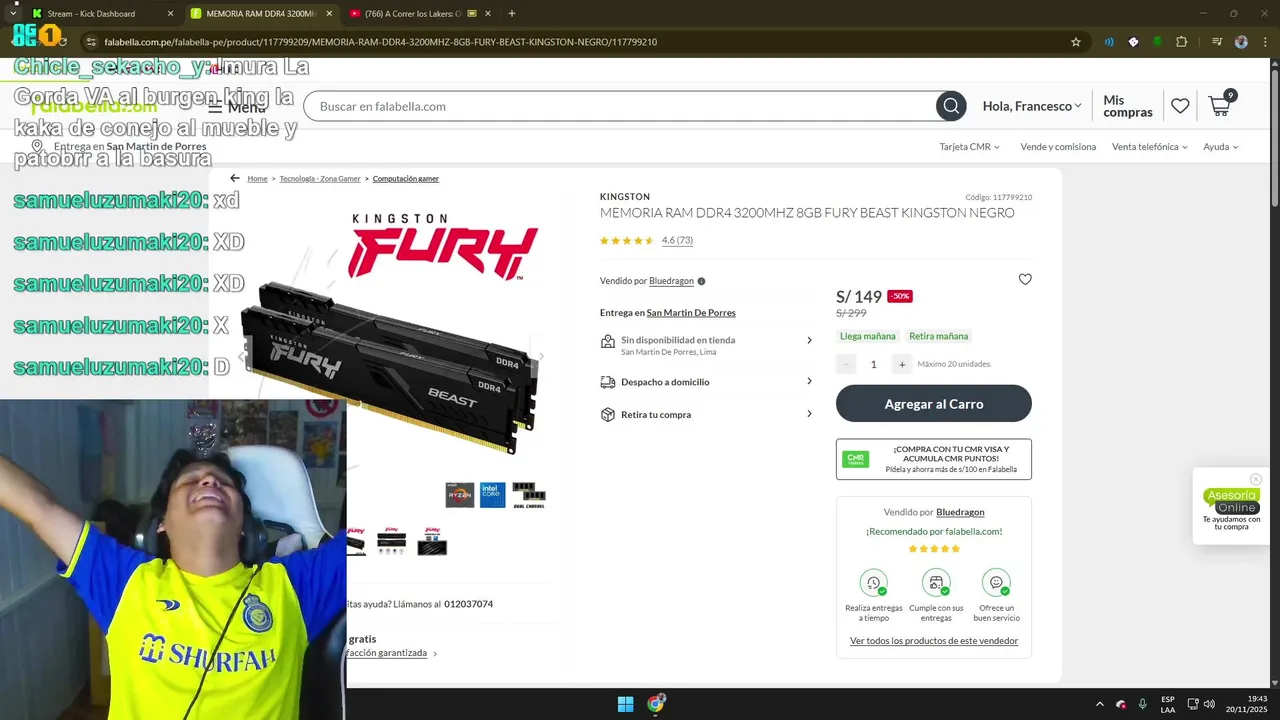Open browser extensions puzzle icon
Screen dimensions: 1280x720
1182,42
